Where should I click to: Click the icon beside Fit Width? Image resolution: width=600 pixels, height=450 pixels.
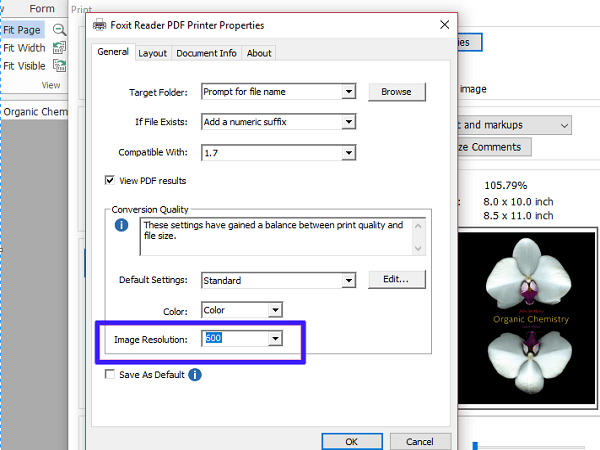pos(60,48)
